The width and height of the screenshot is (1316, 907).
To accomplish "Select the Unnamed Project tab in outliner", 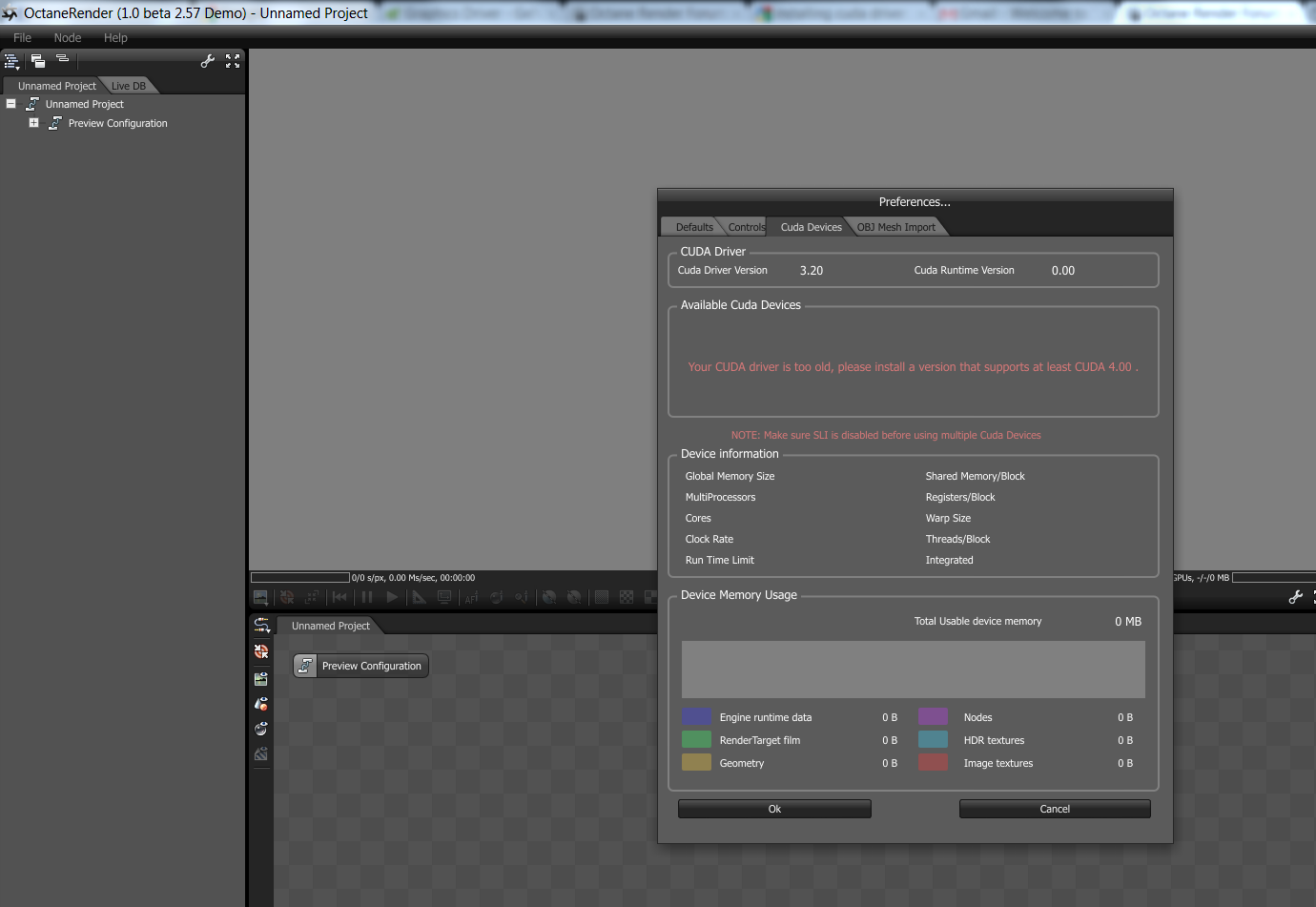I will (57, 86).
